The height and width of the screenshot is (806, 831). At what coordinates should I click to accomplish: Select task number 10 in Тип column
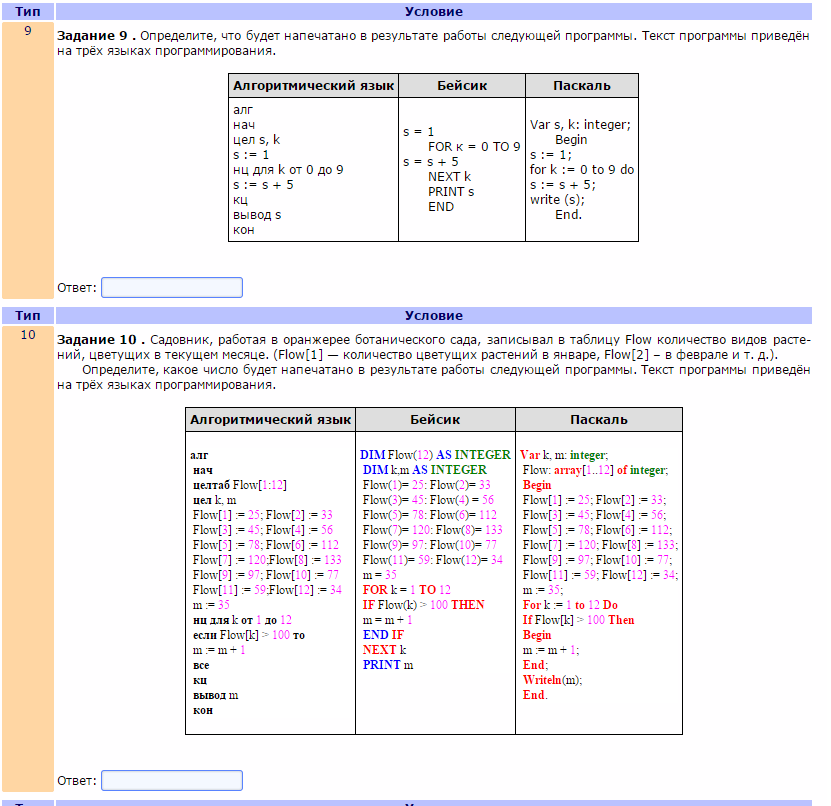tap(28, 335)
